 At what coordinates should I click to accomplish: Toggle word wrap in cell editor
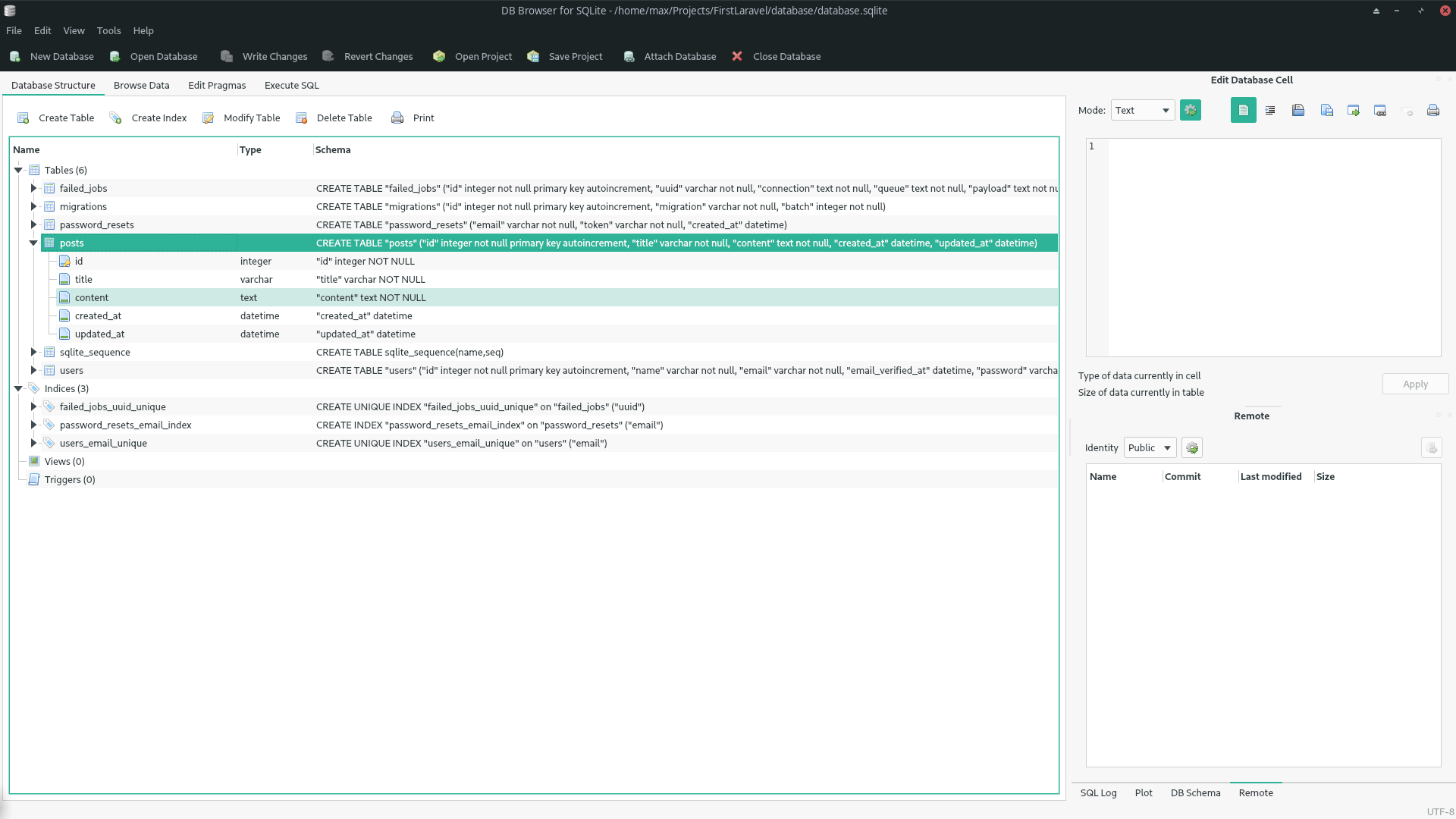(1271, 110)
